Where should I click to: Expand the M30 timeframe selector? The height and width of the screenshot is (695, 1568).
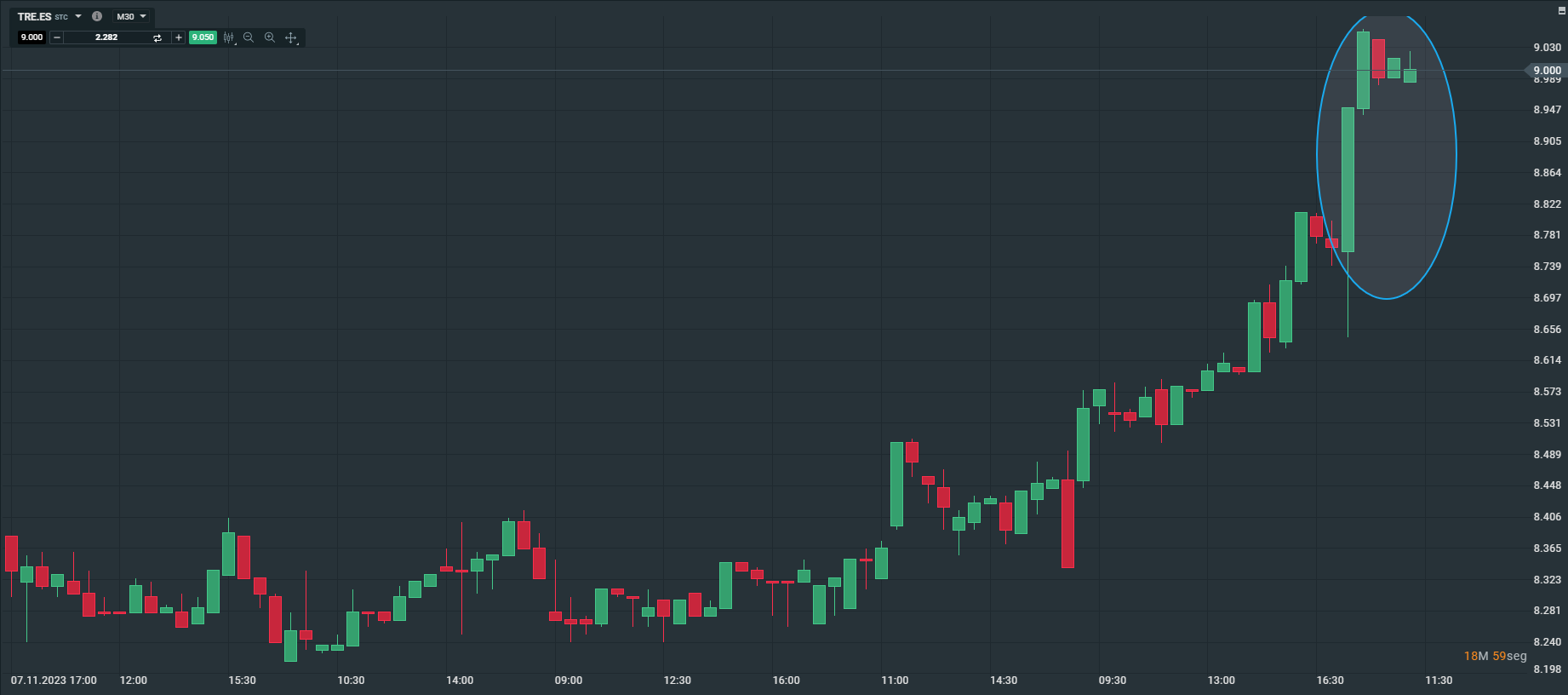[131, 17]
